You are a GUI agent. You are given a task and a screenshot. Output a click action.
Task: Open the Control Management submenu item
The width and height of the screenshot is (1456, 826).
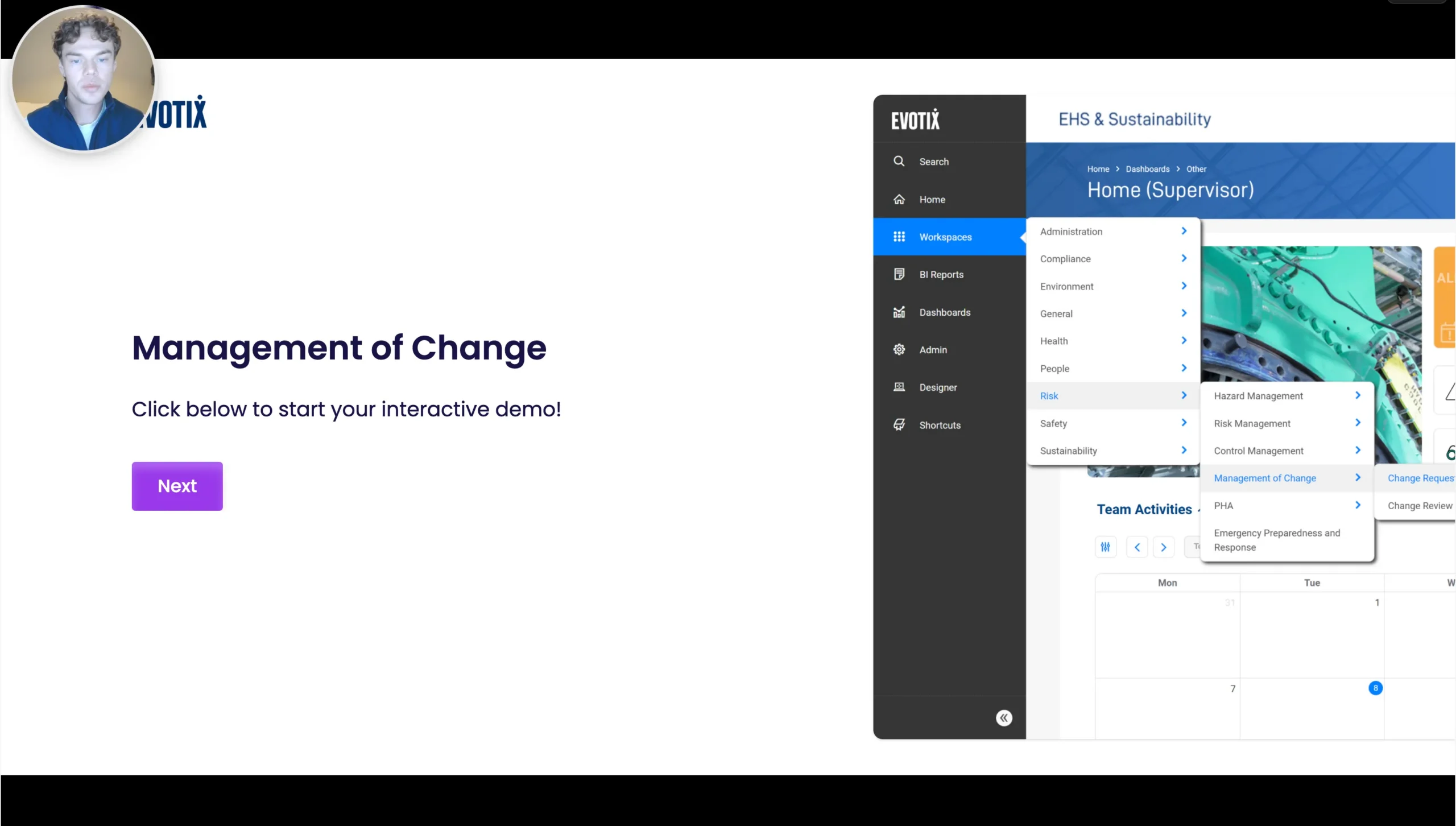pyautogui.click(x=1287, y=451)
